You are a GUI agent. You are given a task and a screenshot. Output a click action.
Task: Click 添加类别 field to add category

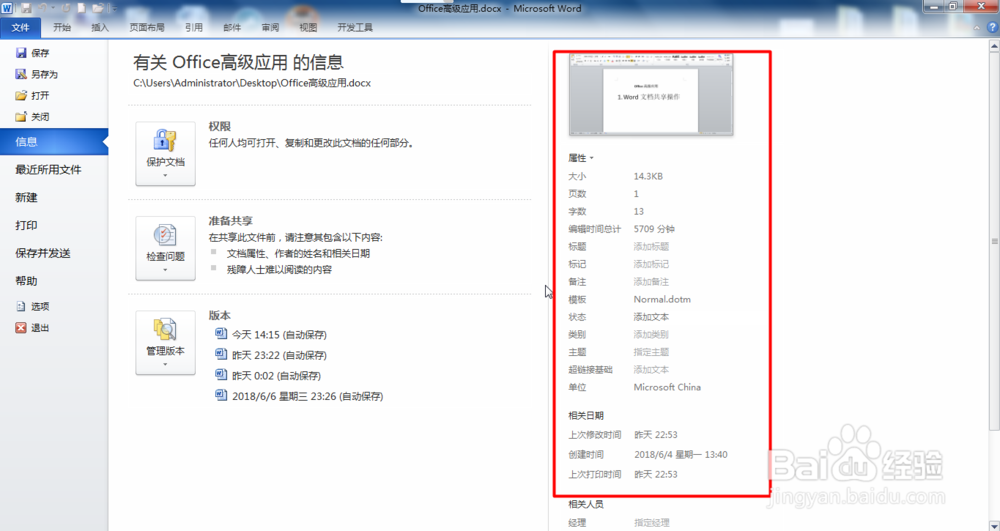pos(651,335)
